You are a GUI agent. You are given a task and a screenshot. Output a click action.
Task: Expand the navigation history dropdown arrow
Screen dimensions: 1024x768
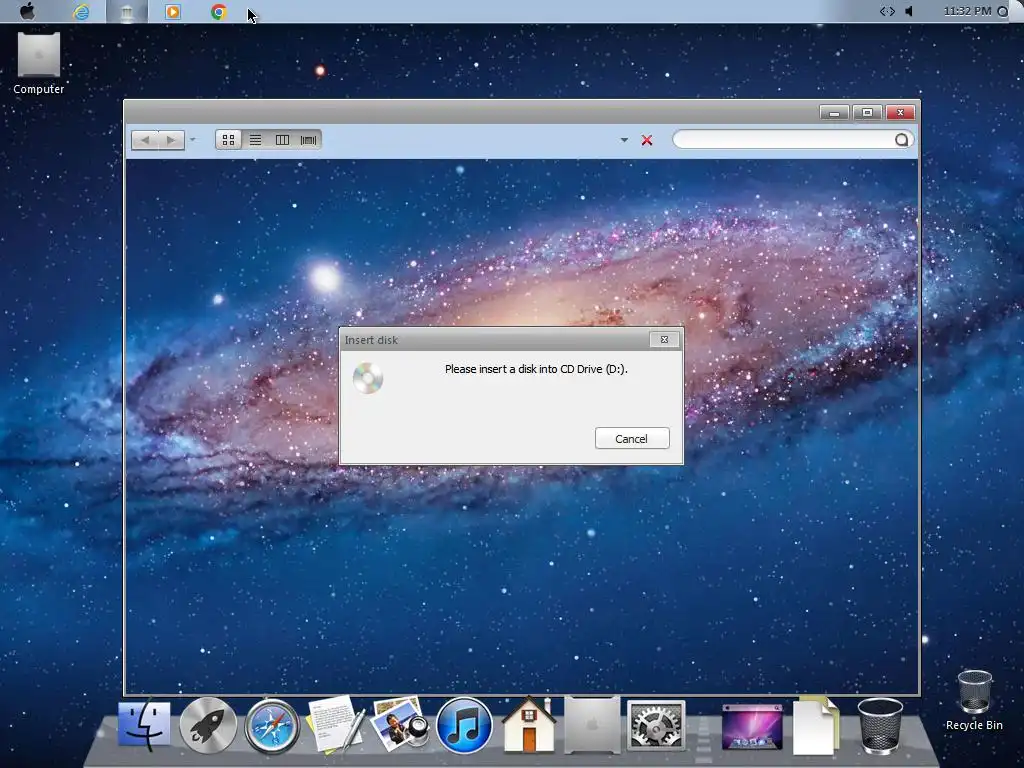193,139
